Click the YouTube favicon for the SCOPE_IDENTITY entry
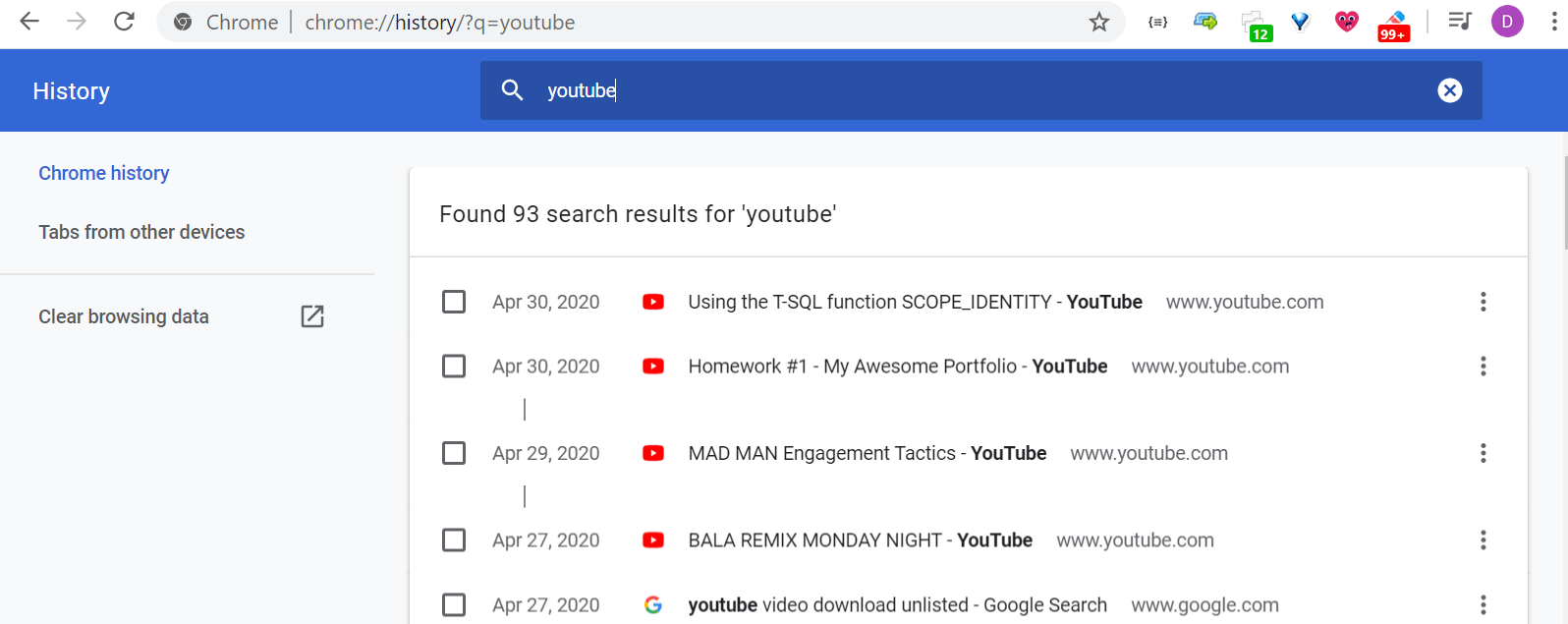 [x=653, y=302]
